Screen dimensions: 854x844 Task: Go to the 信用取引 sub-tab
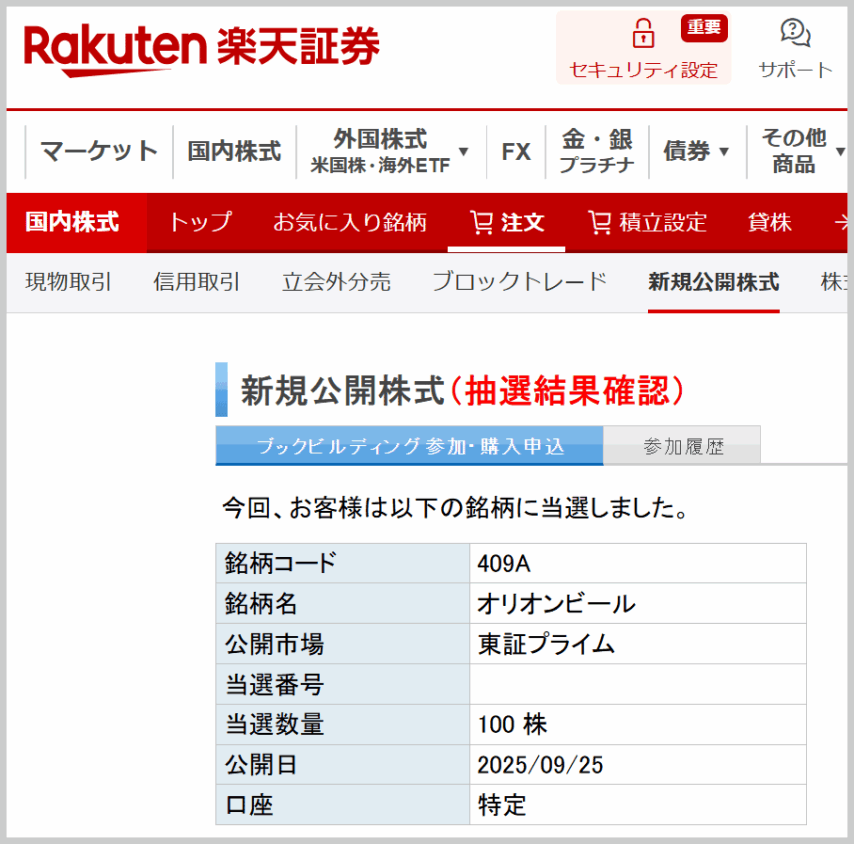tap(197, 282)
